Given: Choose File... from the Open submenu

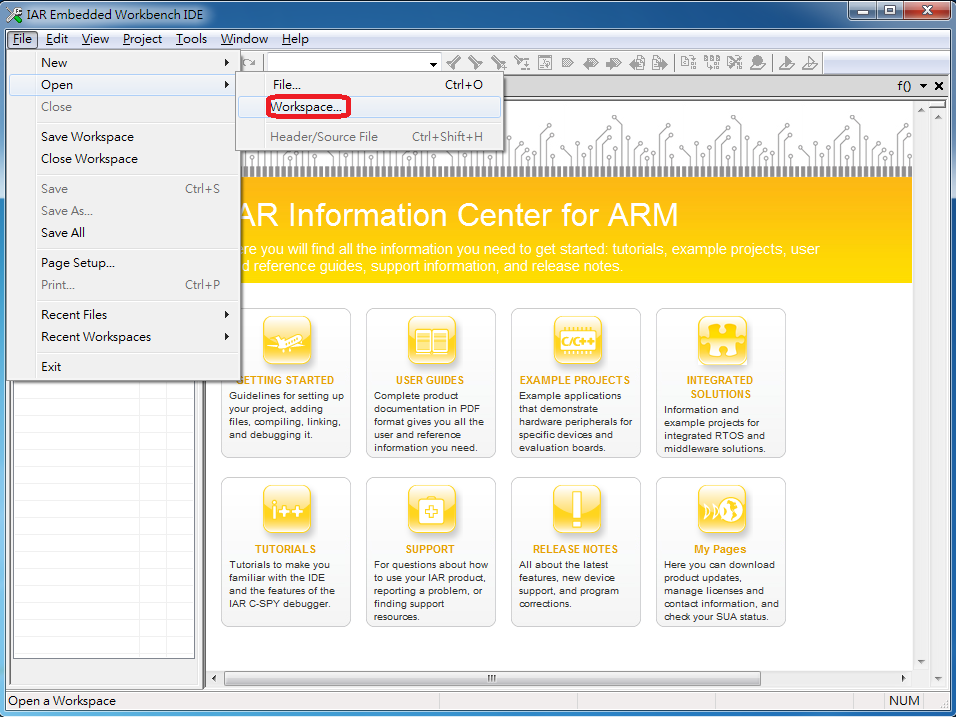Looking at the screenshot, I should [369, 85].
